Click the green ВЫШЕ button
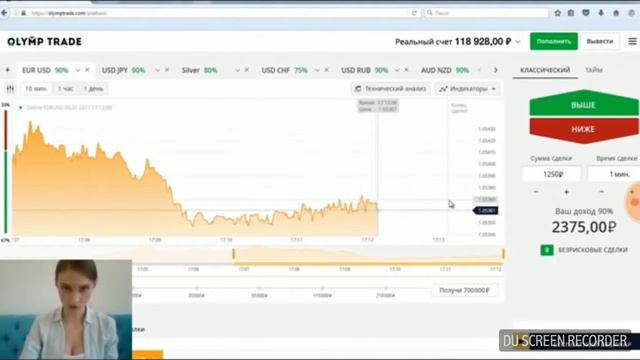This screenshot has height=360, width=640. tap(584, 103)
